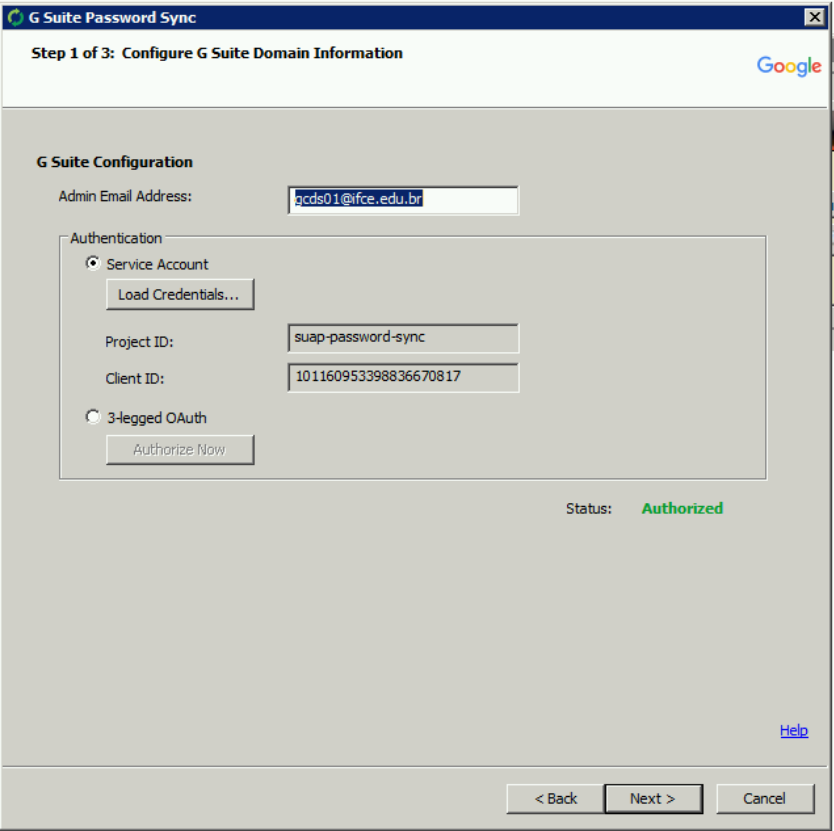Viewport: 834px width, 831px height.
Task: Click the Client ID label
Action: pos(135,379)
